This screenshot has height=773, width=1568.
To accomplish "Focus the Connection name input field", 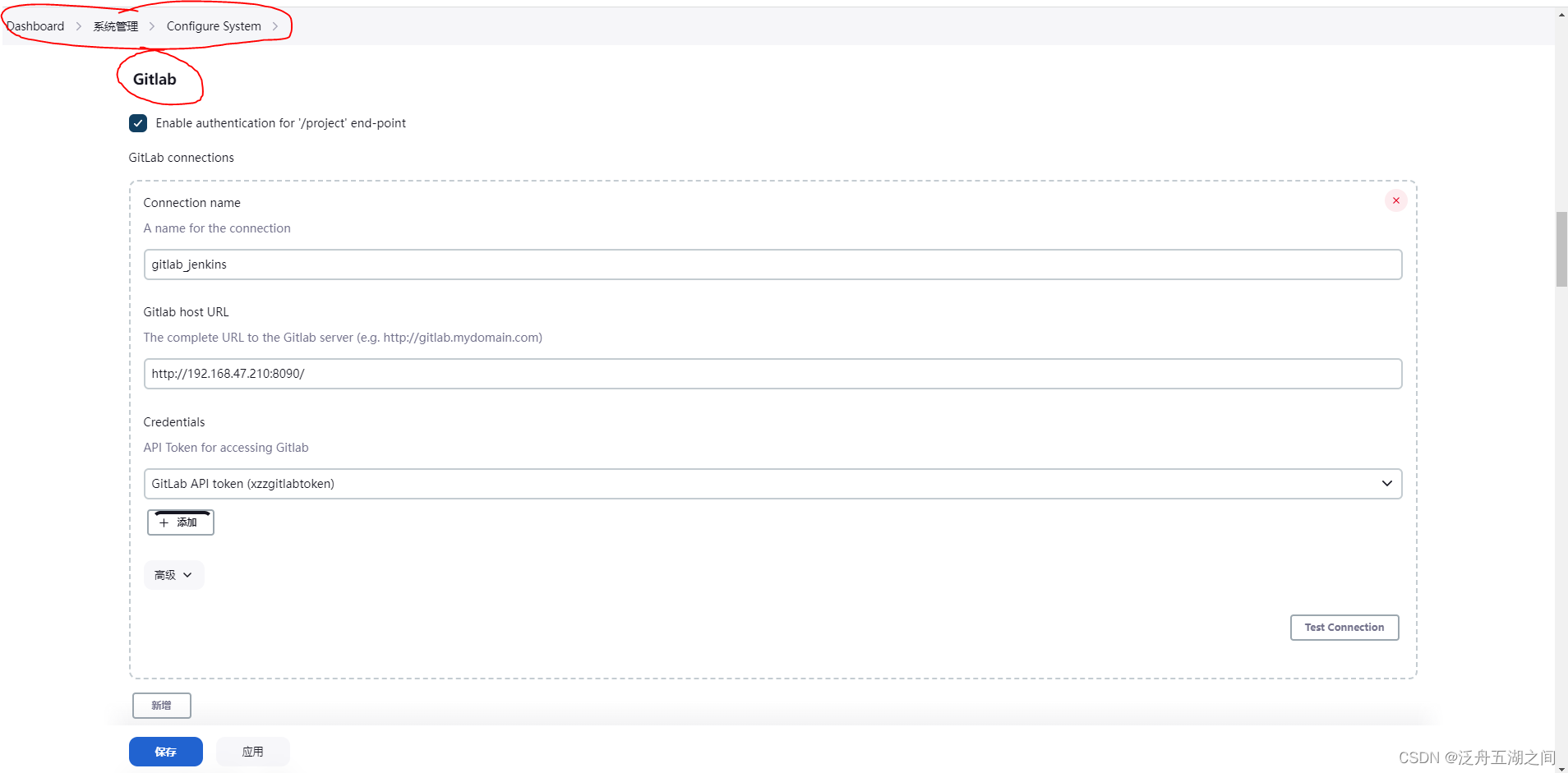I will pos(772,265).
